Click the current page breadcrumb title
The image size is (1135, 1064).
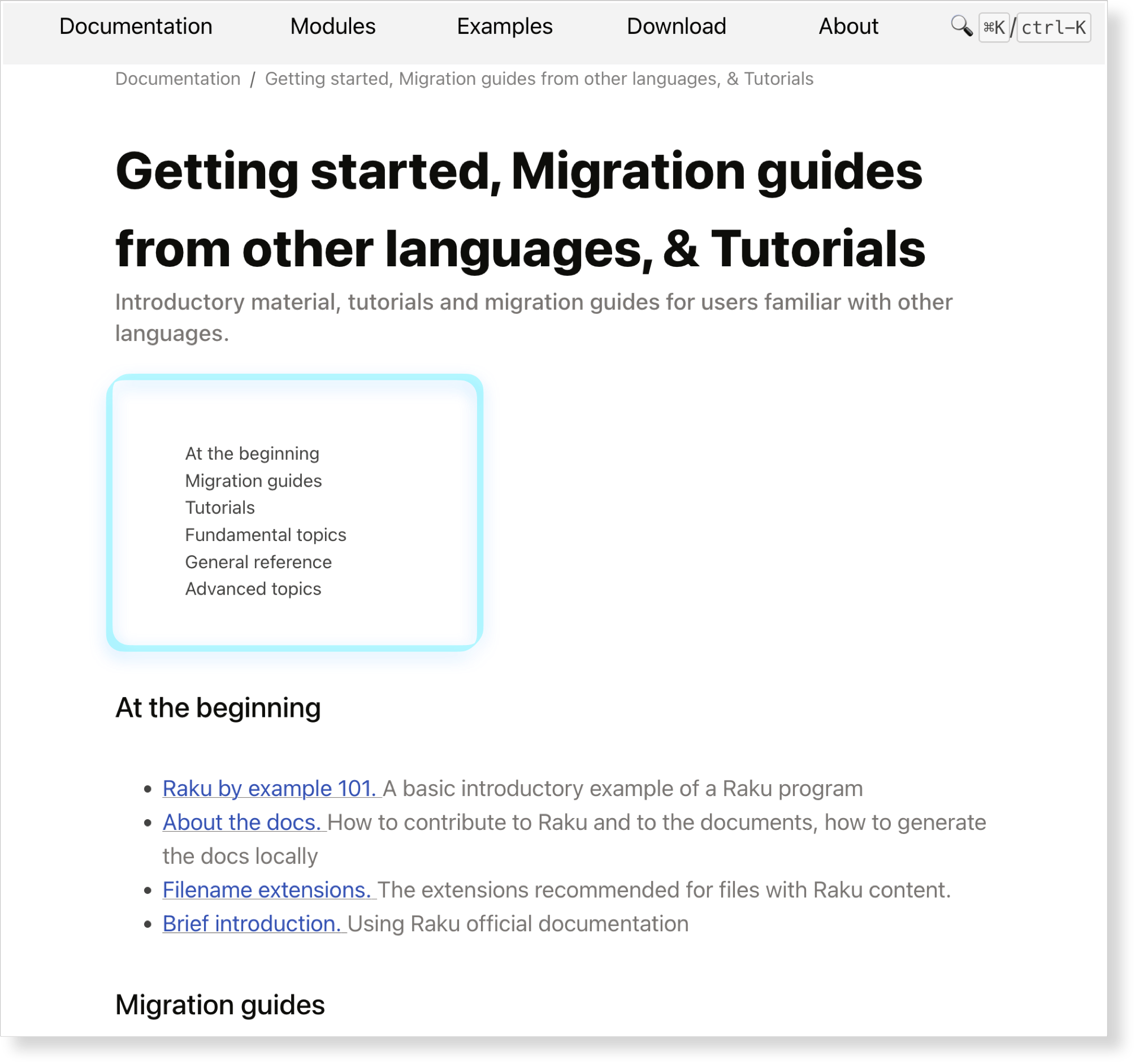(540, 79)
